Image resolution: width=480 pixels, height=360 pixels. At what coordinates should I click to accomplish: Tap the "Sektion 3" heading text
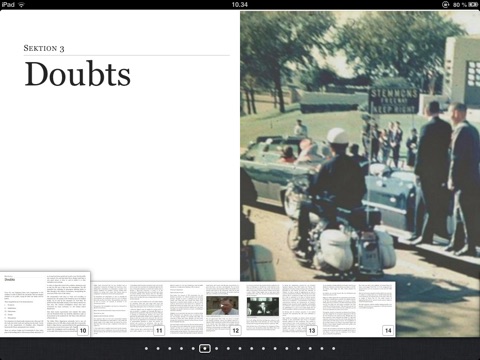(44, 48)
